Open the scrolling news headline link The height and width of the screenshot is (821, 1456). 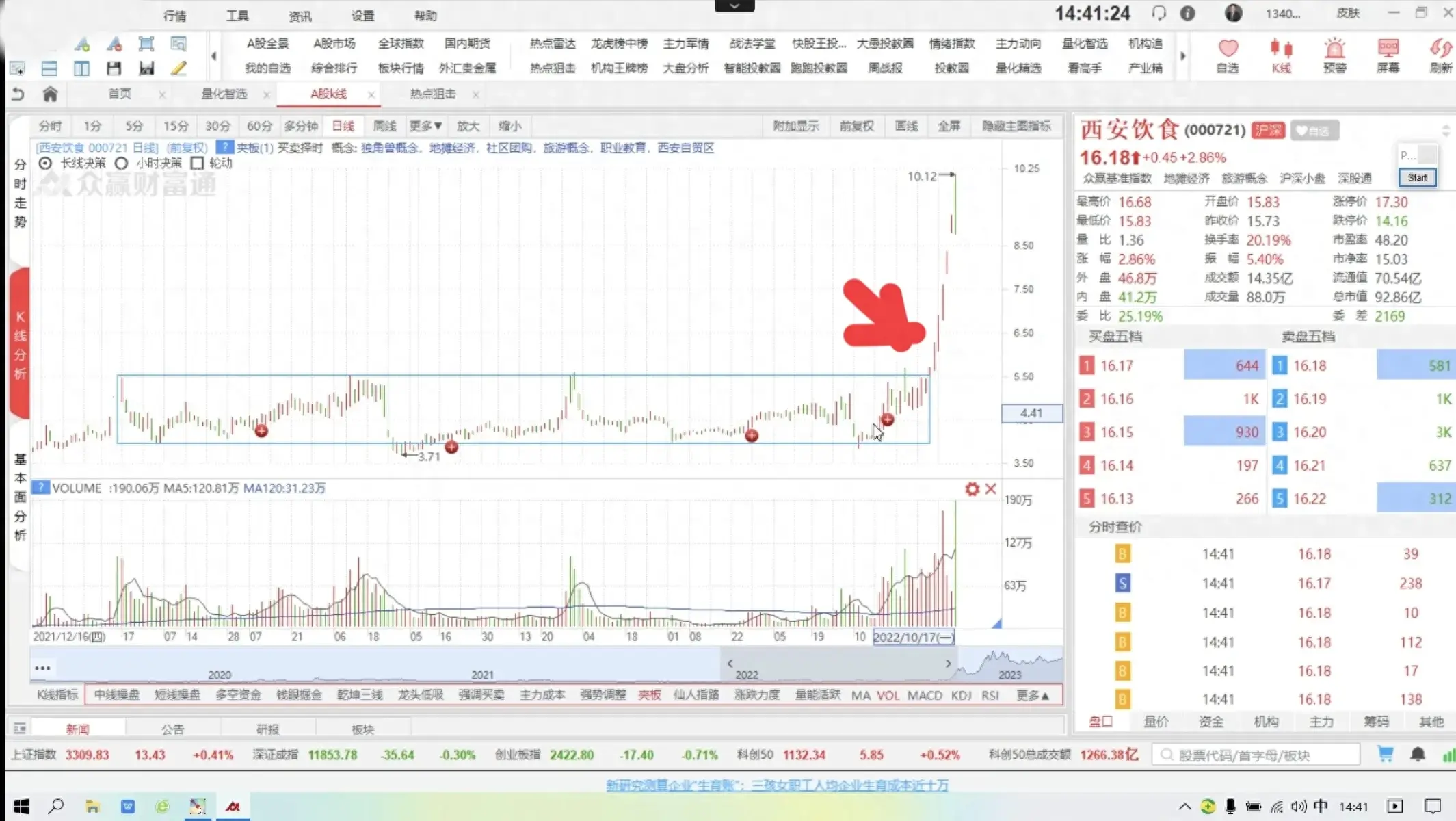pos(777,785)
